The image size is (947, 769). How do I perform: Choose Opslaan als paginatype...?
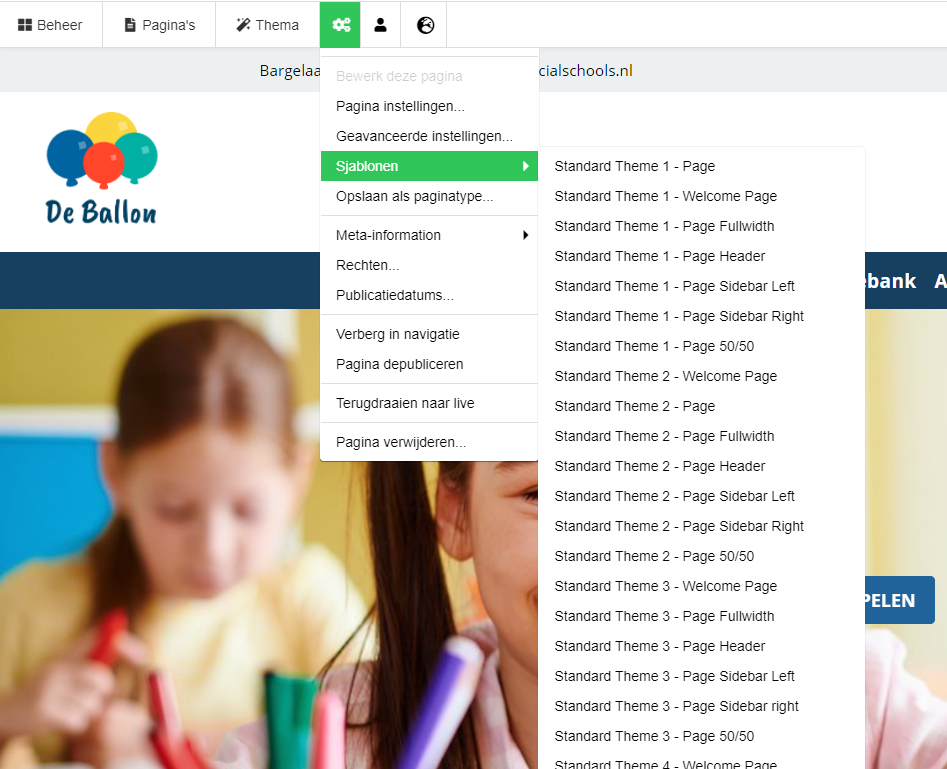coord(414,196)
